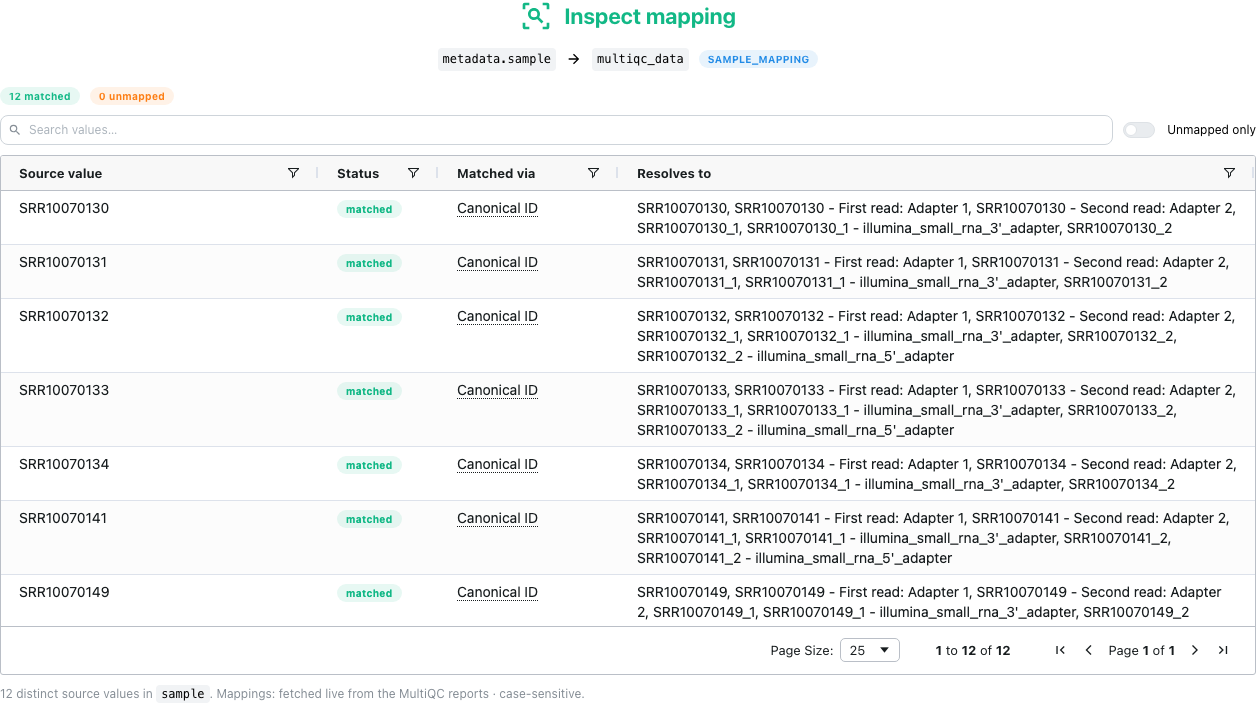The width and height of the screenshot is (1256, 704).
Task: Select source value SRR10070131
Action: 63,262
